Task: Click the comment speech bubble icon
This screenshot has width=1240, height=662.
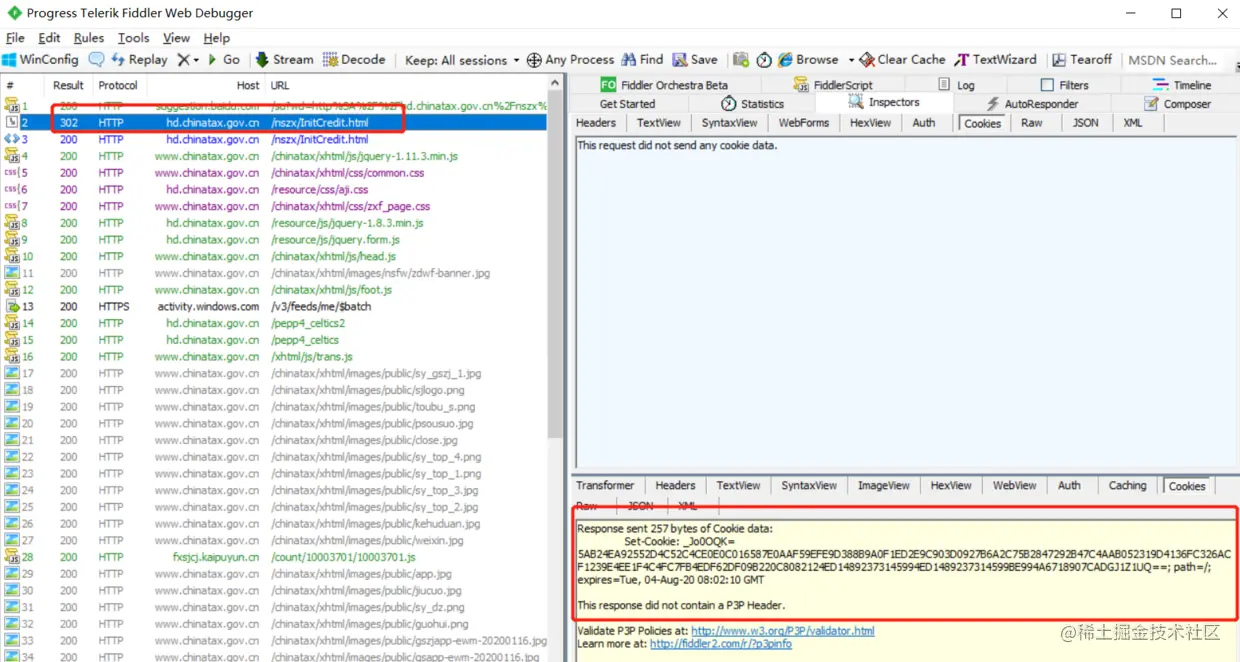Action: [96, 60]
